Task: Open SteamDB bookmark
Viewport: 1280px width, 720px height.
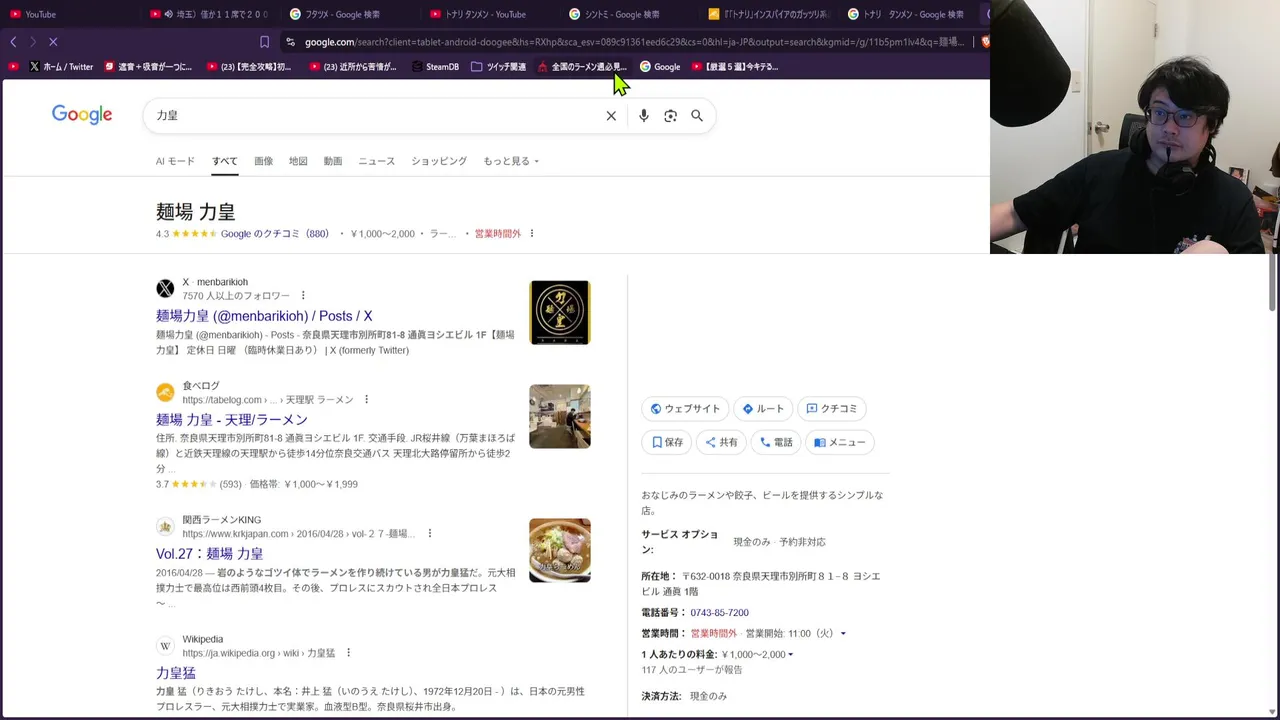Action: pyautogui.click(x=435, y=67)
